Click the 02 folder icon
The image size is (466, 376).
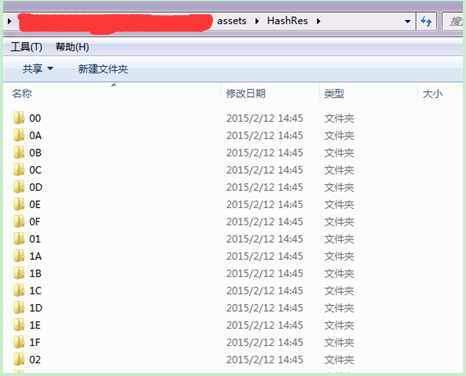[x=19, y=359]
